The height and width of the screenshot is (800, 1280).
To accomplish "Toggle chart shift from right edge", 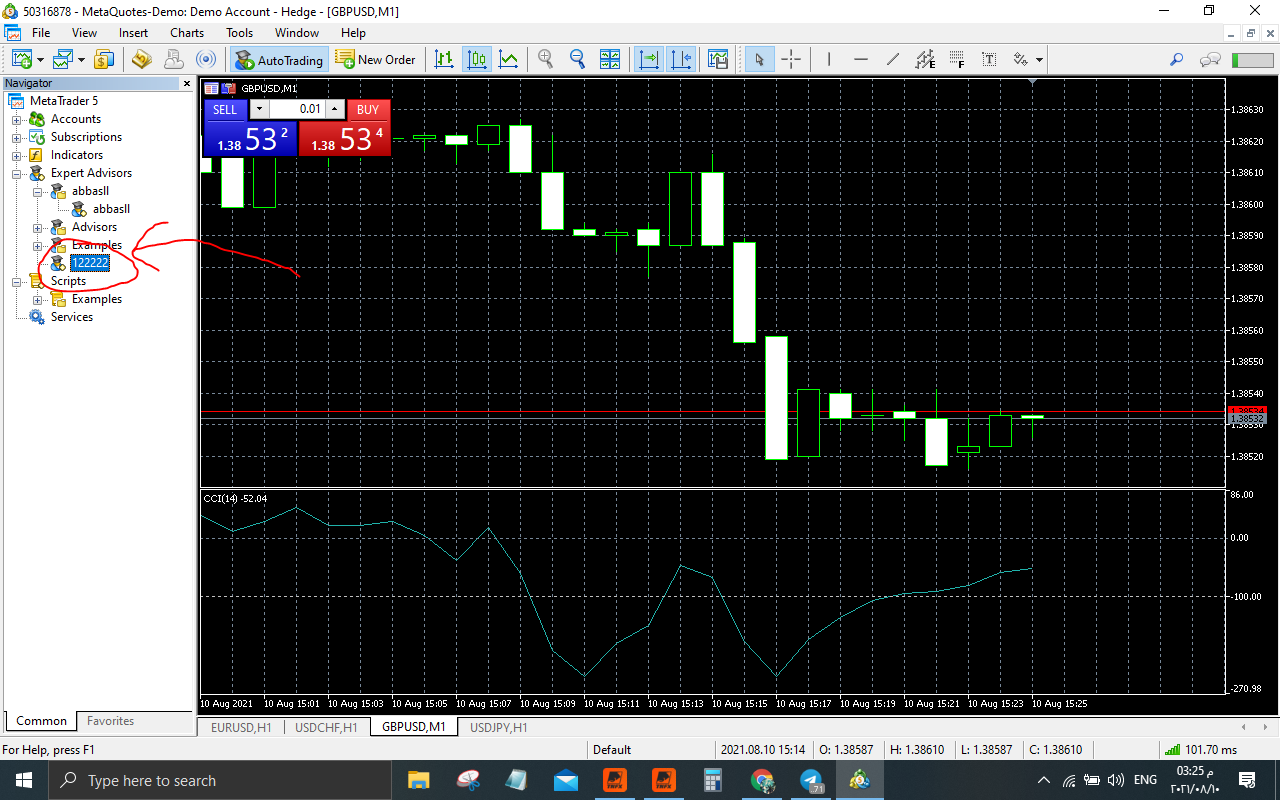I will (x=681, y=60).
